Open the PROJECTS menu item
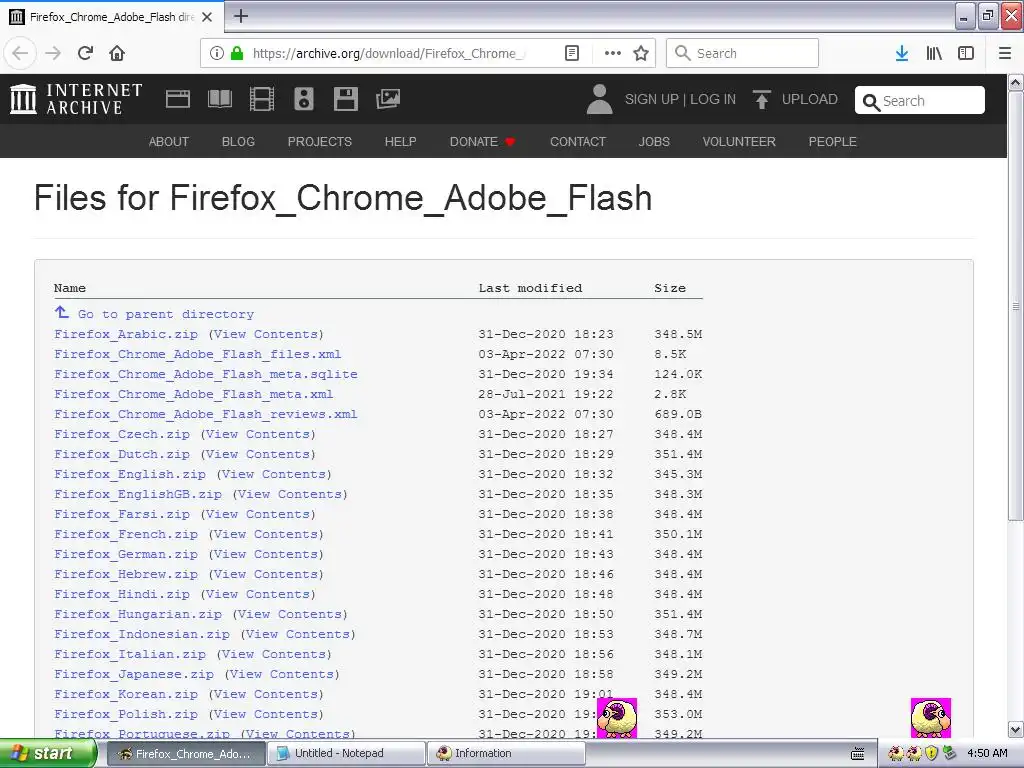Viewport: 1024px width, 768px height. 320,142
